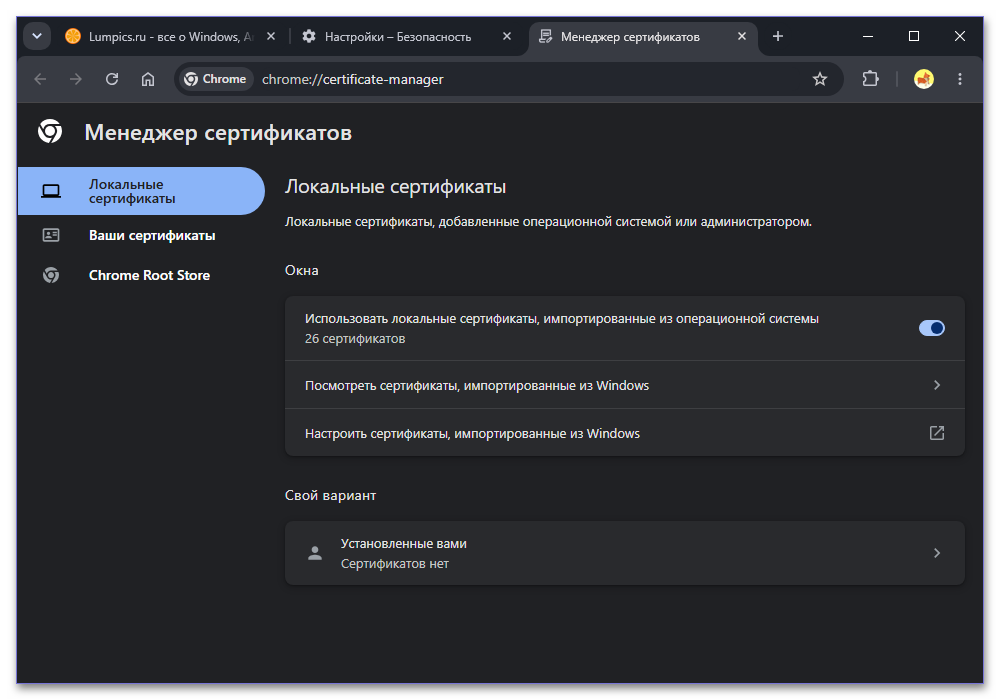This screenshot has height=700, width=1000.
Task: Open Посмотреть сертификаты, импортированные из Windows
Action: pos(624,385)
